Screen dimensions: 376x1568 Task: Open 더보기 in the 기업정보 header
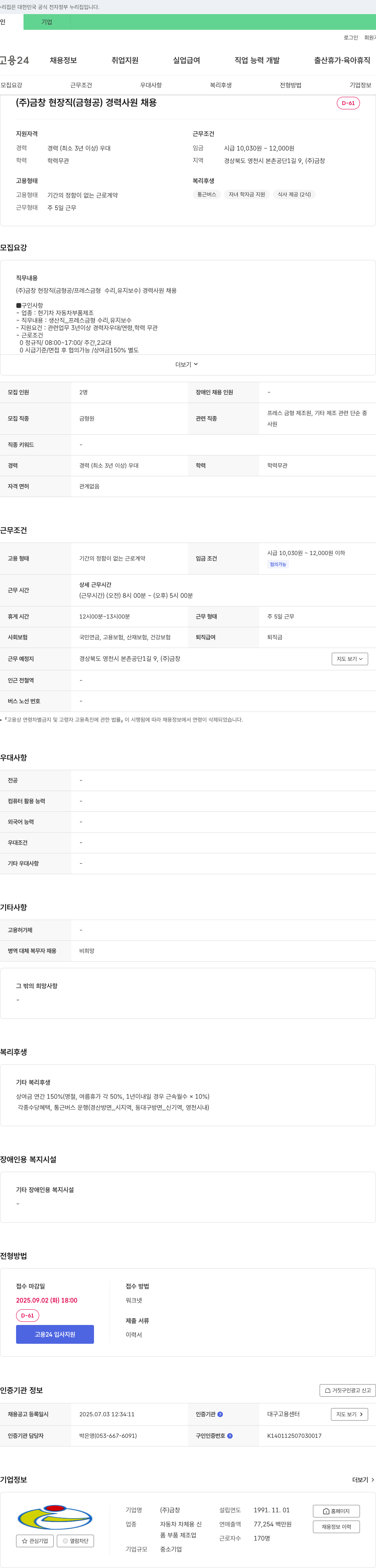point(363,1479)
